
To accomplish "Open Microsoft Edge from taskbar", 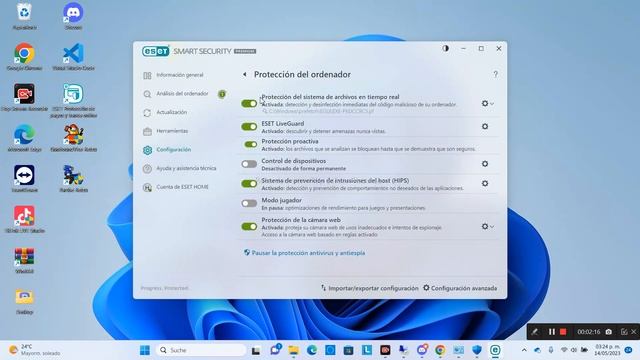I will pos(312,350).
